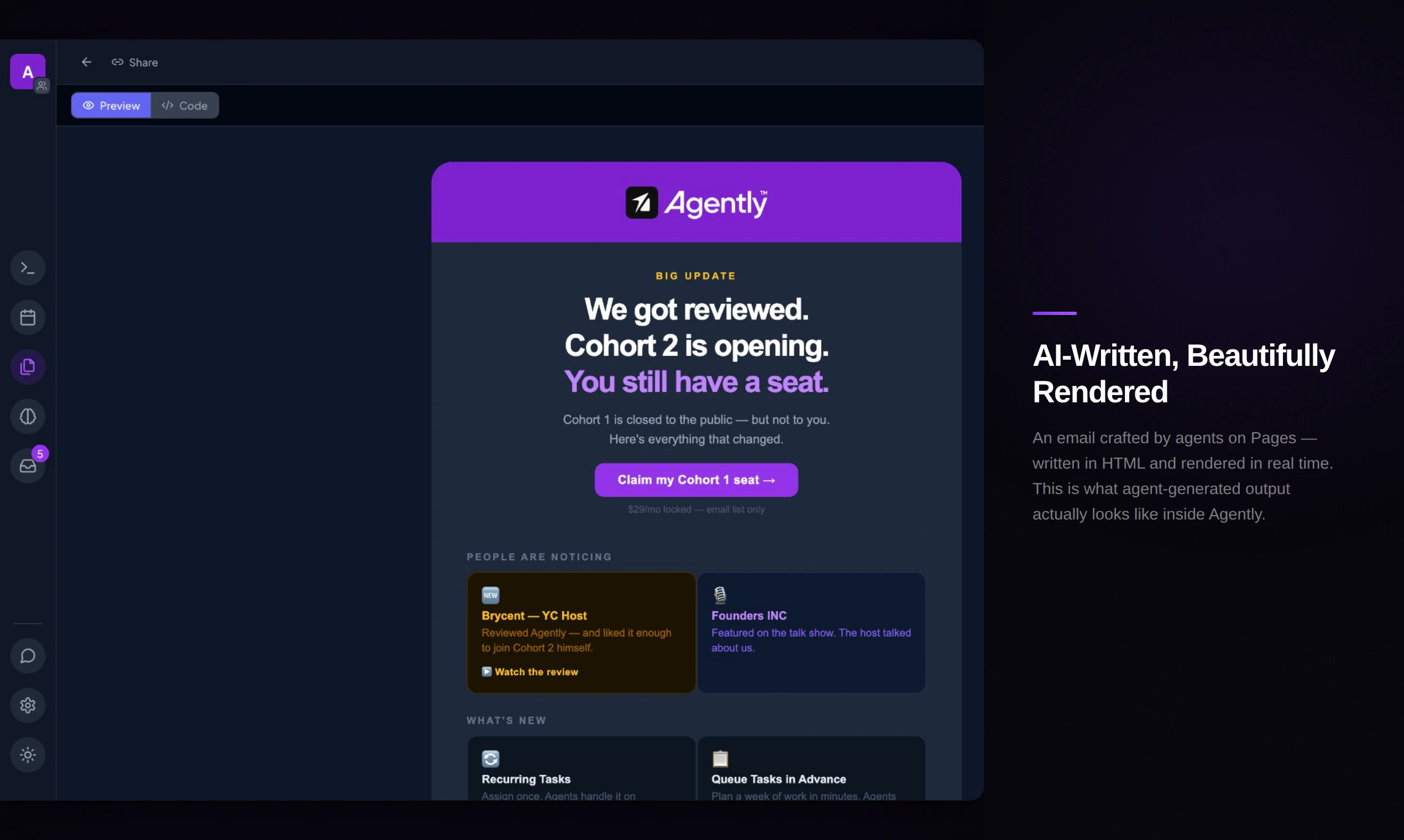Click the 'AI-Written, Beautifully Rendered' heading
This screenshot has width=1404, height=840.
point(1184,374)
